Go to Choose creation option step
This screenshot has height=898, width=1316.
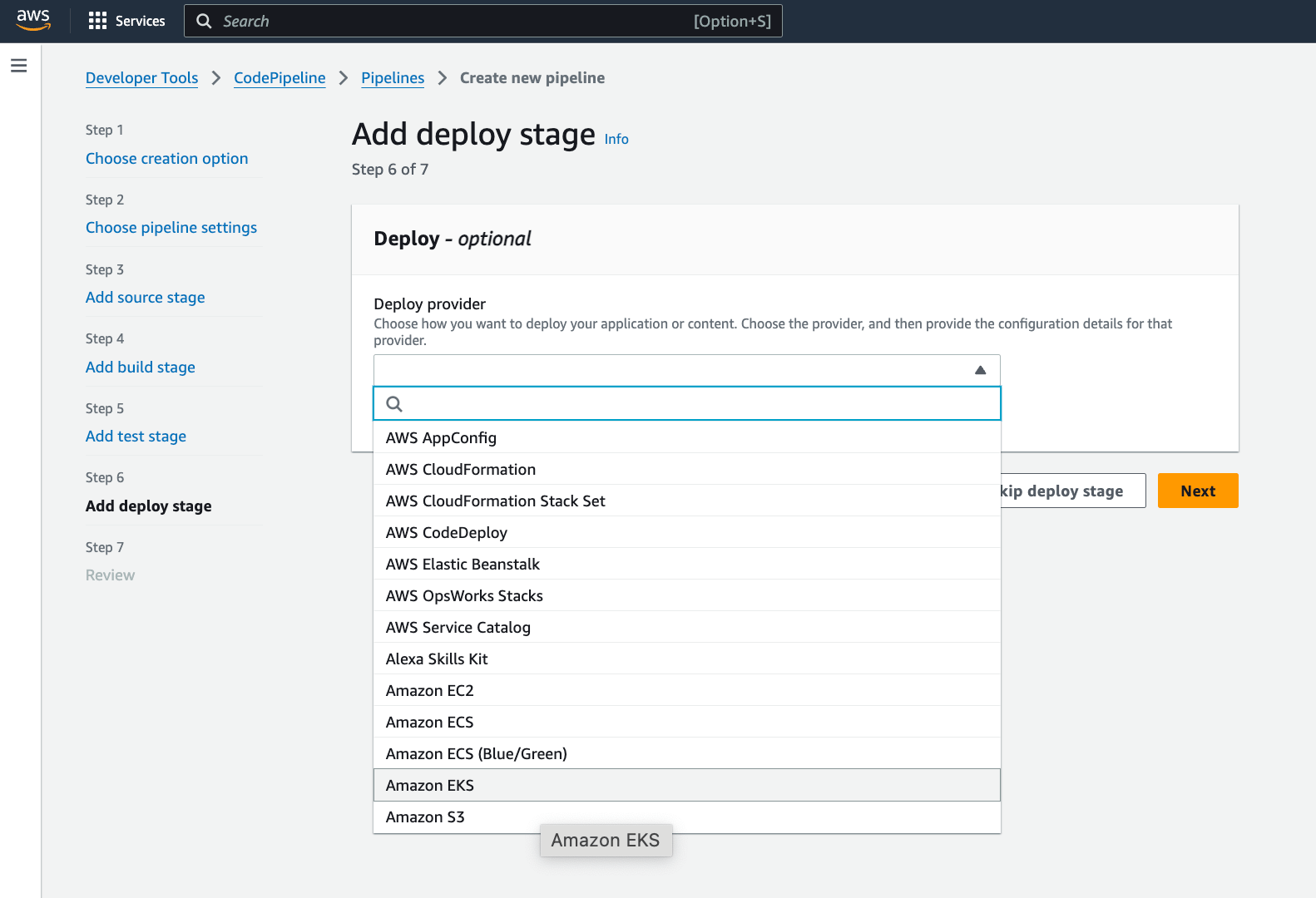(166, 158)
